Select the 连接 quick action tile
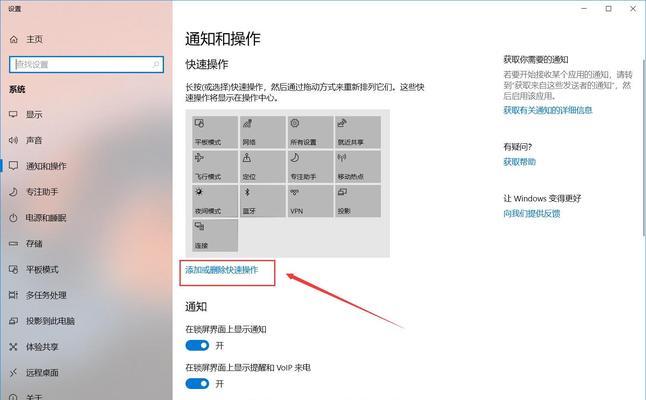646x400 pixels. pyautogui.click(x=215, y=235)
